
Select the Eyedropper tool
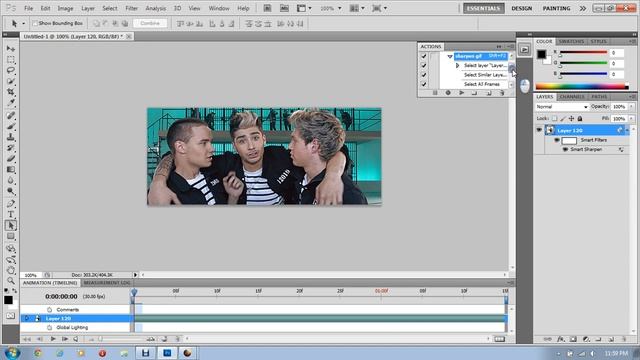click(x=11, y=102)
